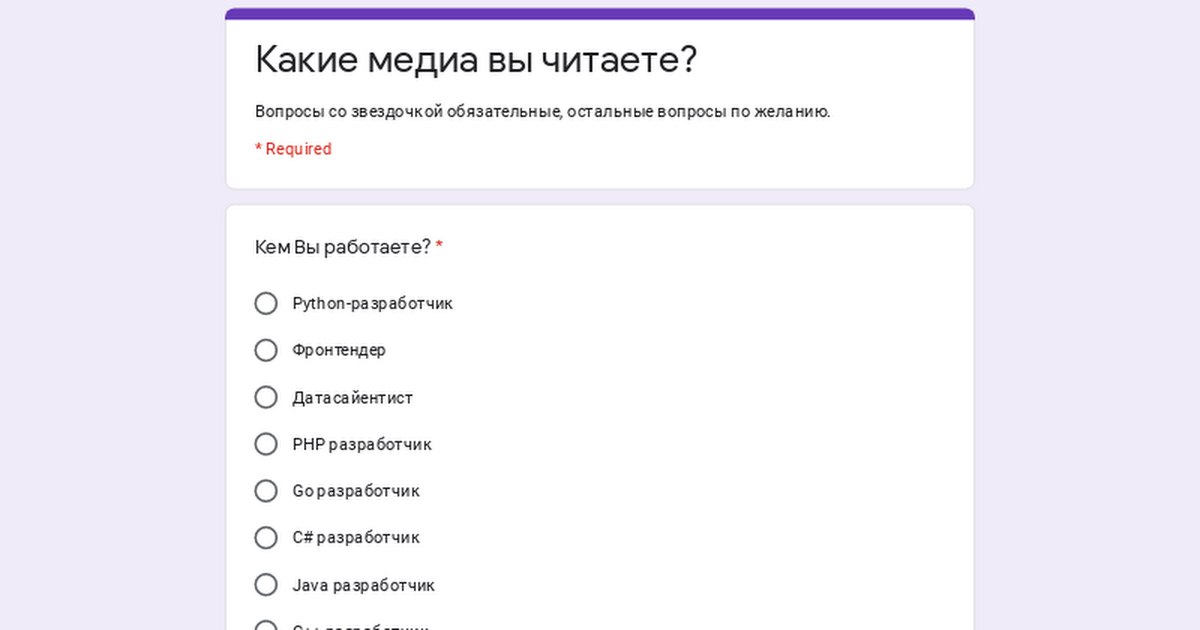The width and height of the screenshot is (1200, 630).
Task: Choose the C# разработчик radio circle
Action: pyautogui.click(x=266, y=538)
